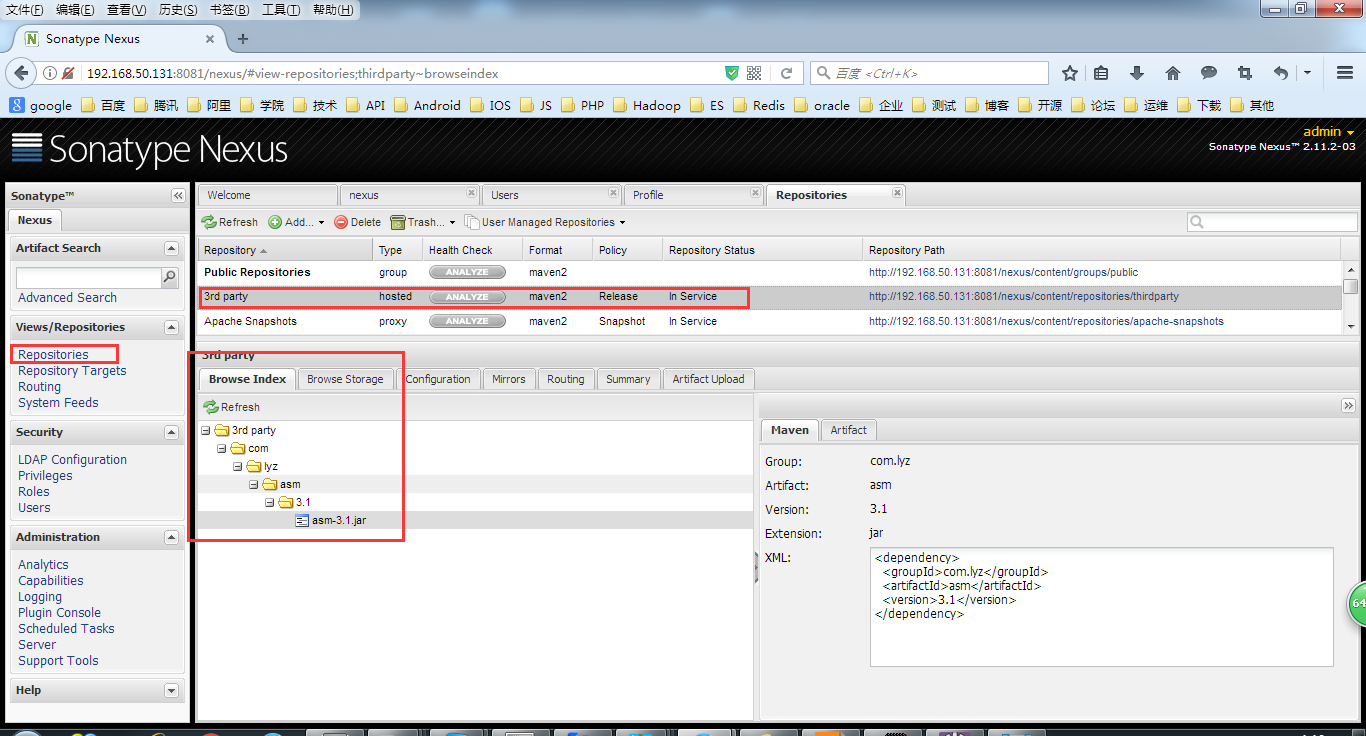Click the Delete repository toolbar button
1366x736 pixels.
[358, 222]
